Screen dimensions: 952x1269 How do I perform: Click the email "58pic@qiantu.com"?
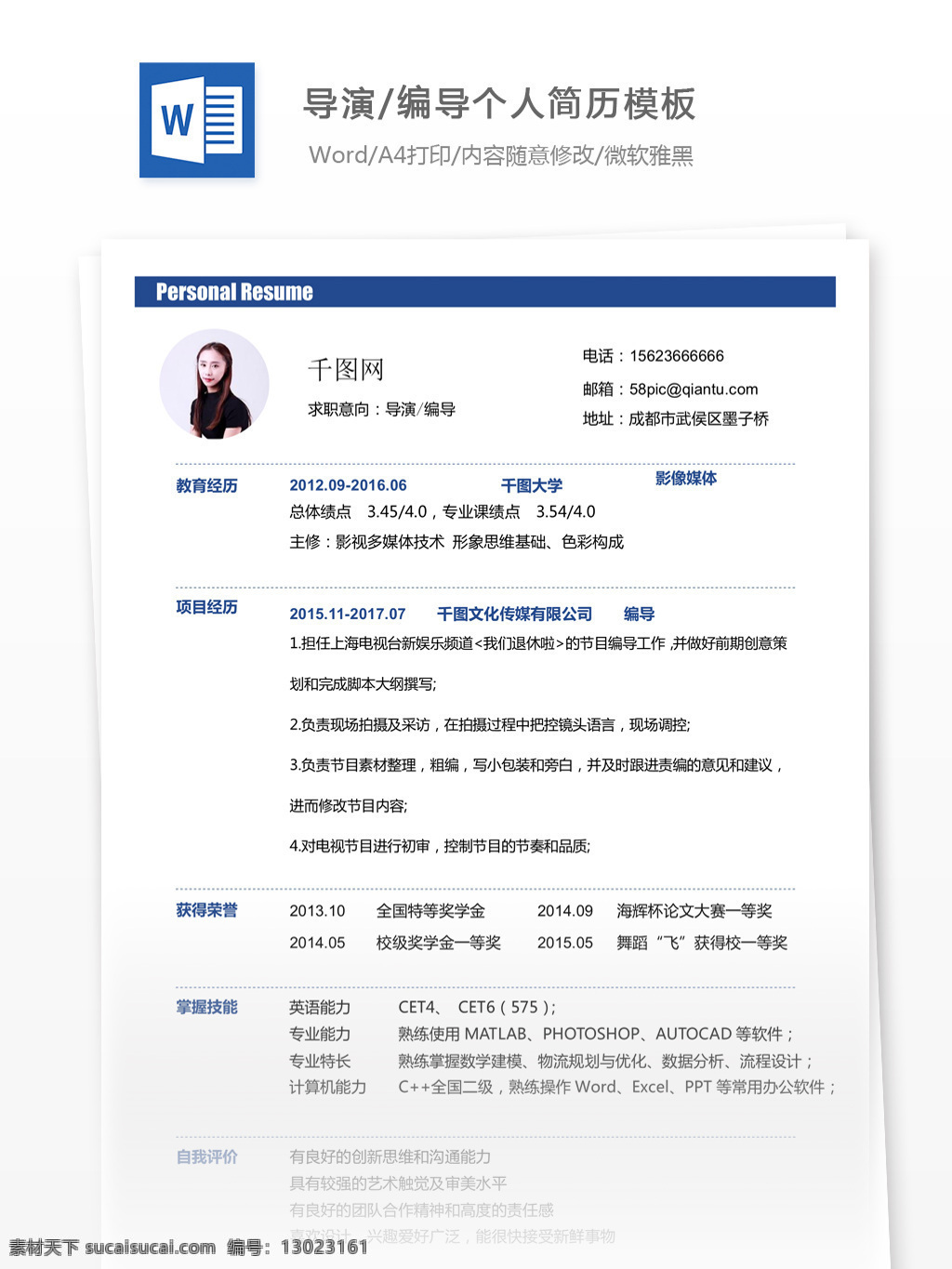coord(694,390)
